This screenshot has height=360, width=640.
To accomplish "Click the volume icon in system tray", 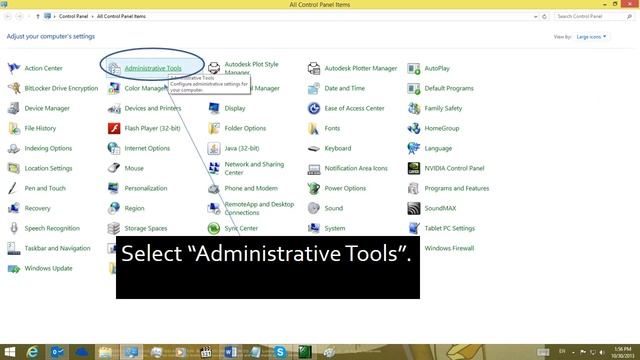I will (x=602, y=352).
